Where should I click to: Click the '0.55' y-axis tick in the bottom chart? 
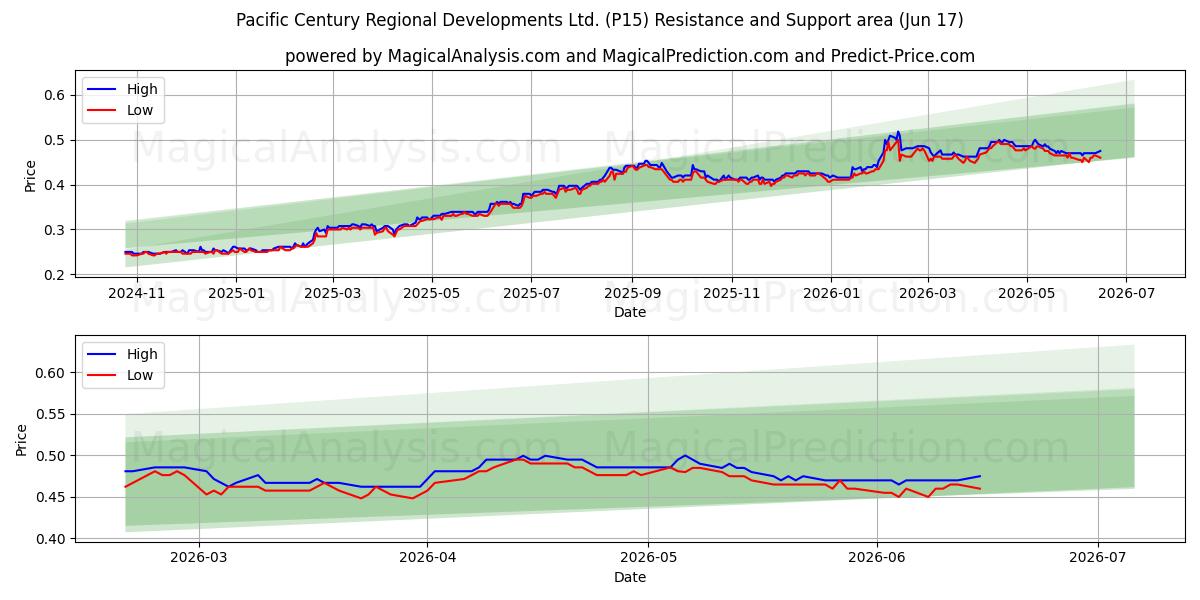pos(51,414)
